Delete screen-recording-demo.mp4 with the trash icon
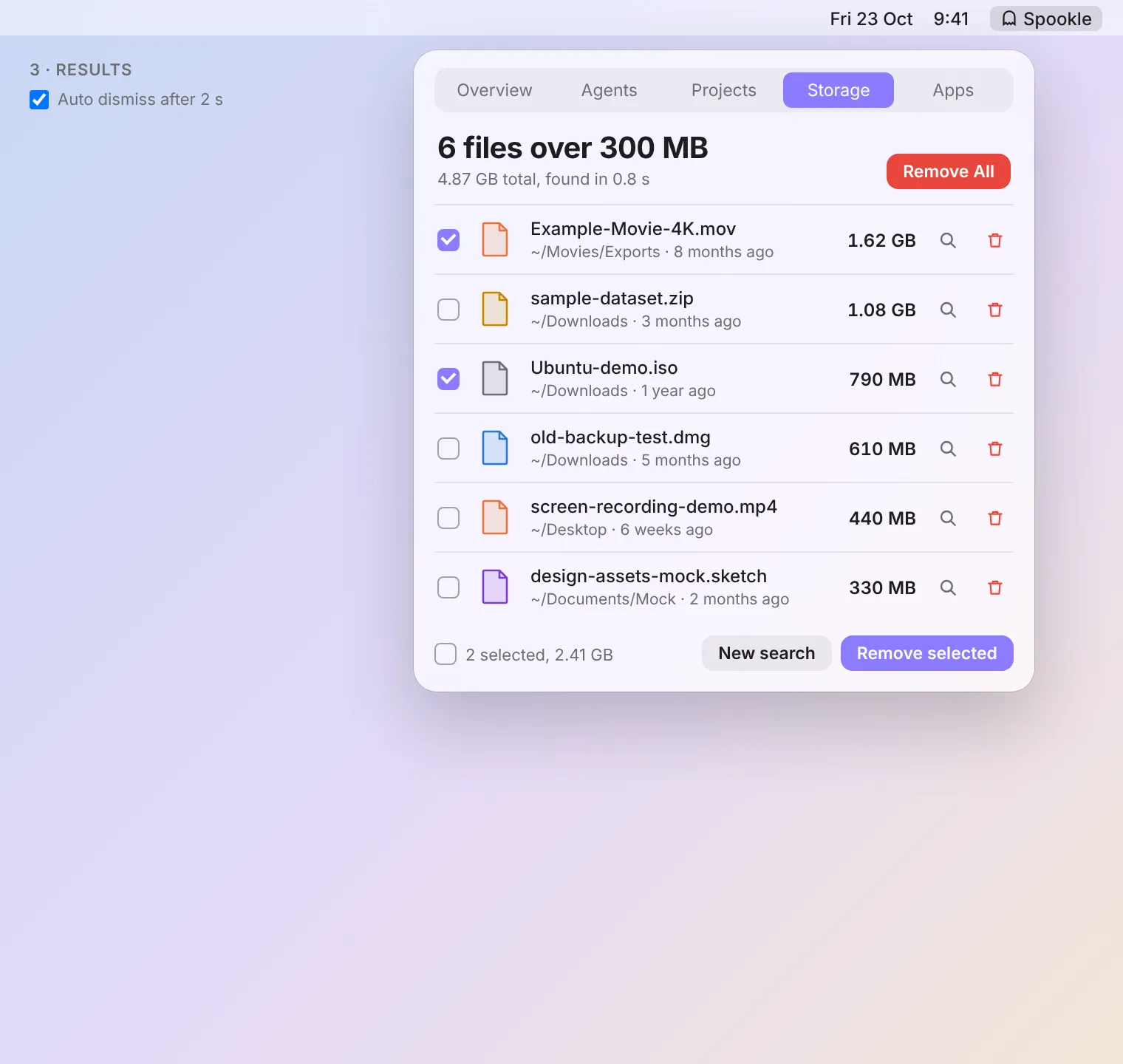The height and width of the screenshot is (1064, 1123). pyautogui.click(x=995, y=518)
